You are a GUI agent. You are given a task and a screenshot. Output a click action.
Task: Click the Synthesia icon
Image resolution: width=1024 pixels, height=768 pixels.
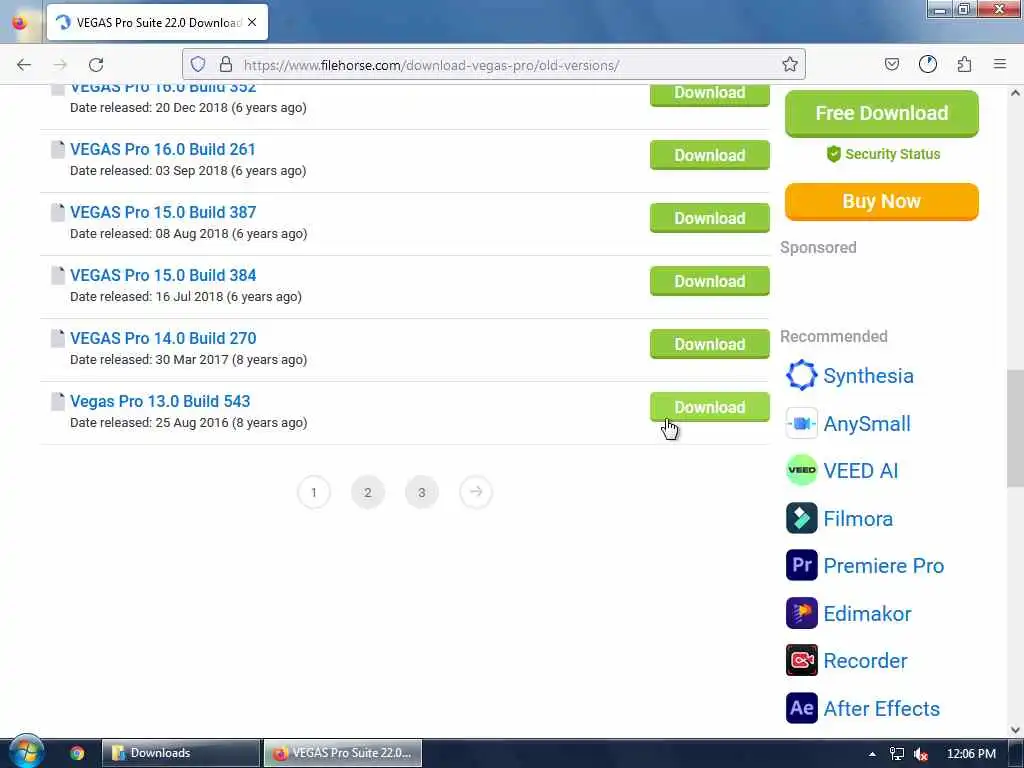(x=801, y=376)
